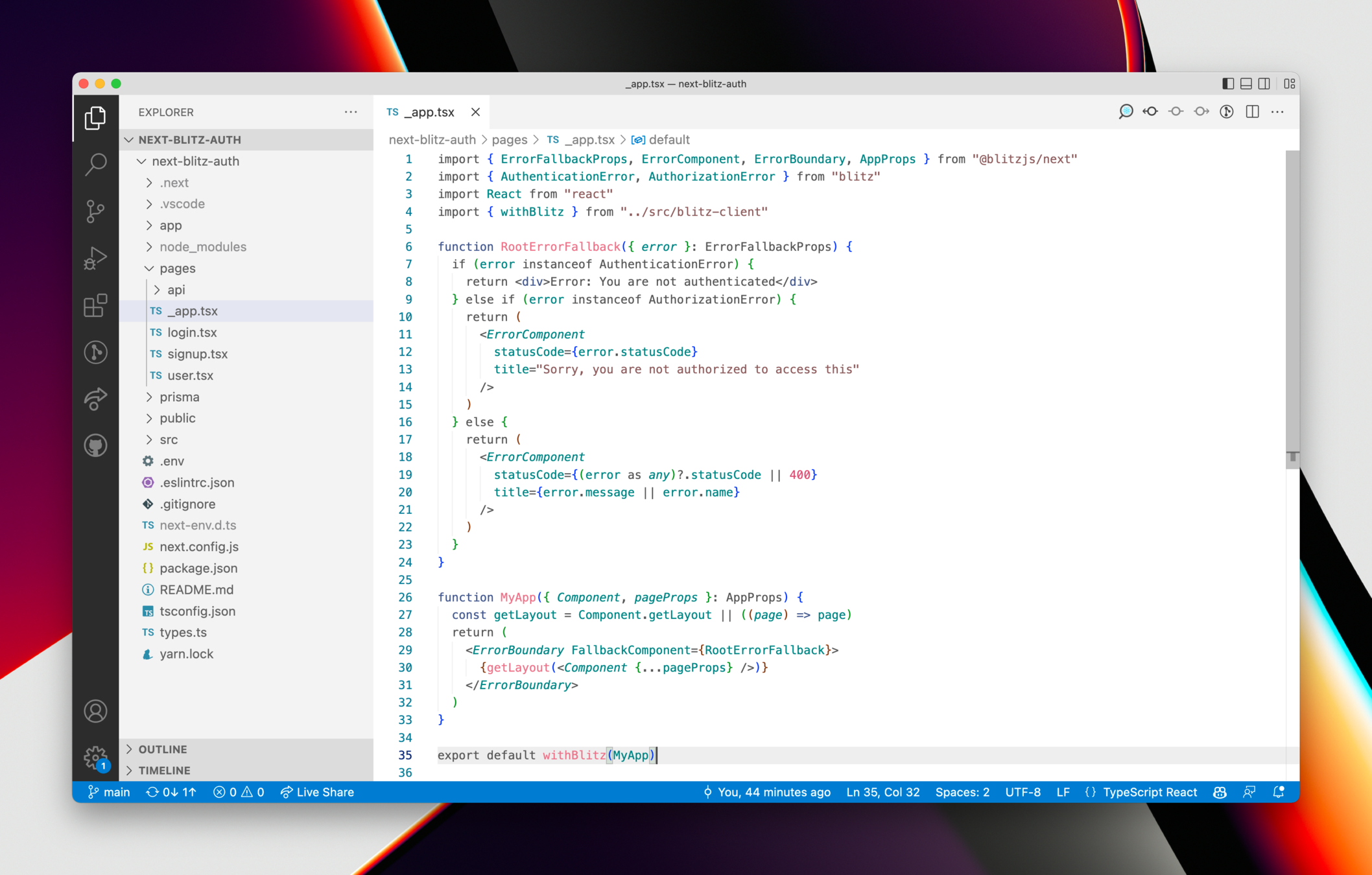Click the Accounts icon
This screenshot has width=1372, height=875.
pyautogui.click(x=95, y=711)
